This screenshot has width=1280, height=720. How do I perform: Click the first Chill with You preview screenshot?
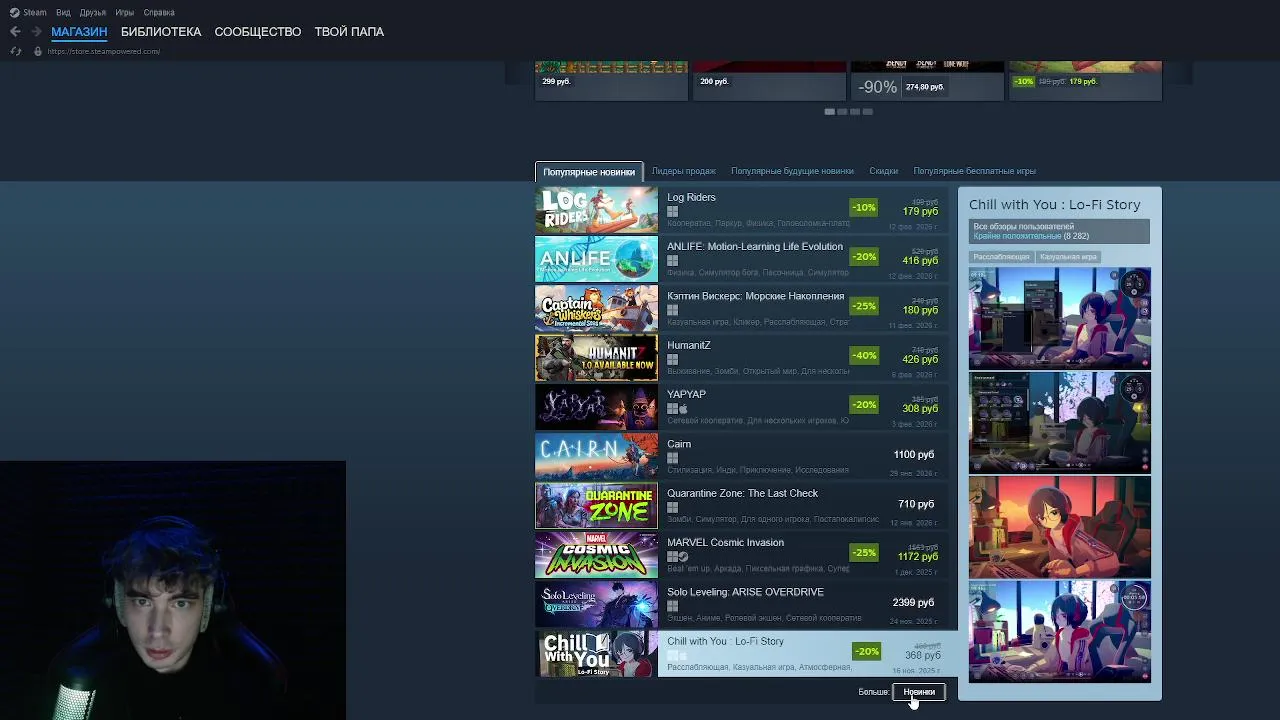click(1059, 318)
